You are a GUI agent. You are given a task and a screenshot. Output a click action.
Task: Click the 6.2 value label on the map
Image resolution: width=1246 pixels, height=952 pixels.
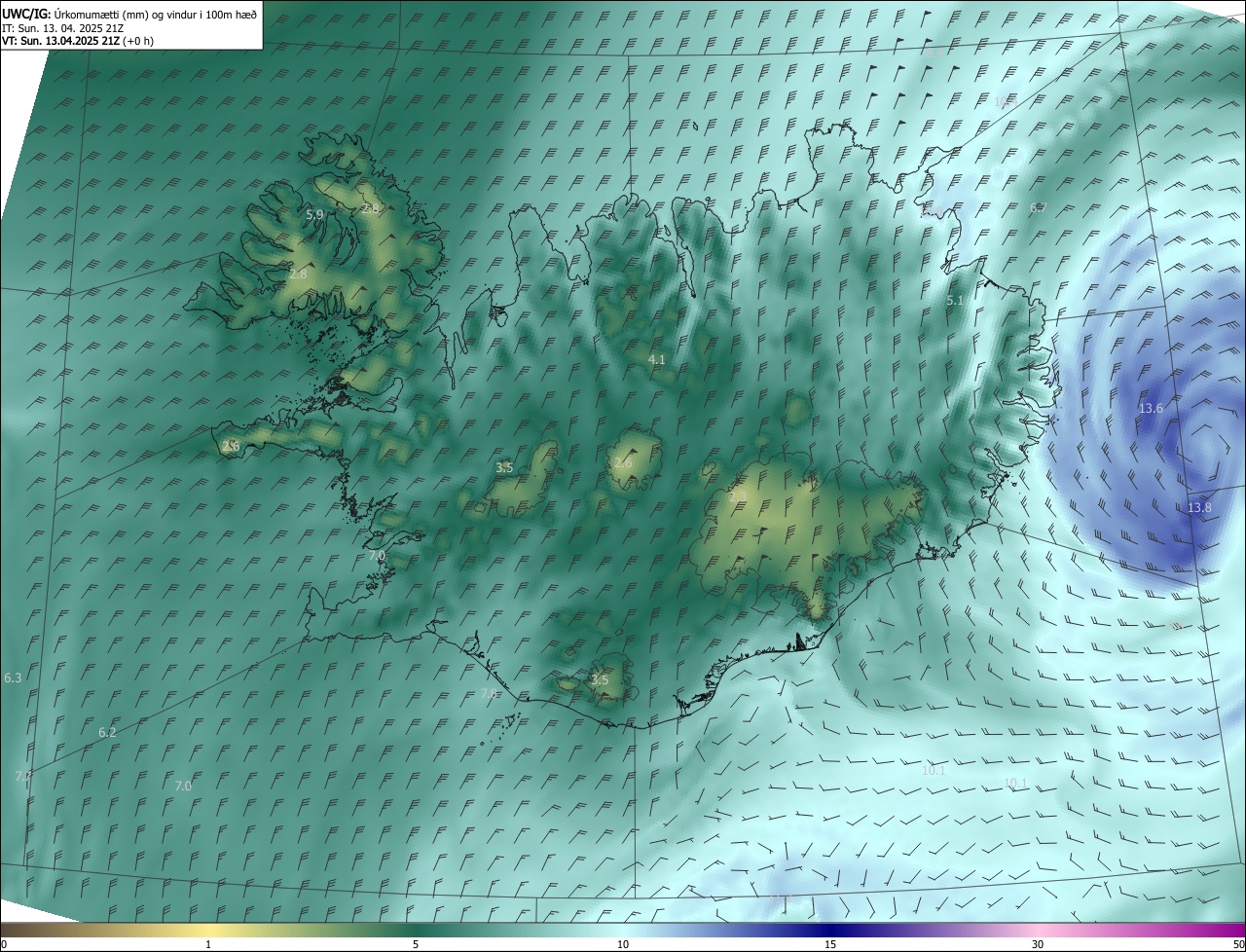(x=107, y=732)
